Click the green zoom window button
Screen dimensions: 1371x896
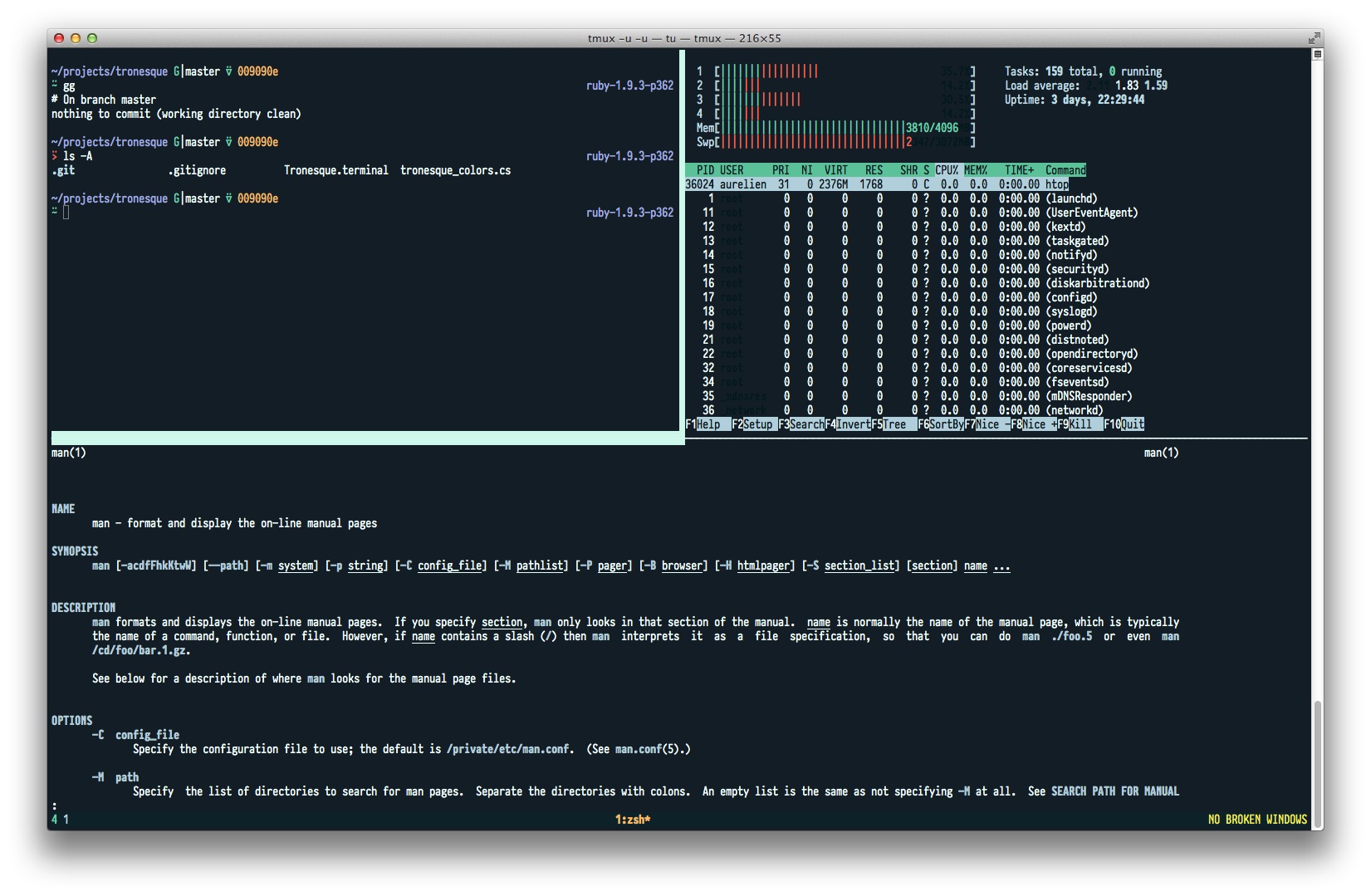[92, 38]
